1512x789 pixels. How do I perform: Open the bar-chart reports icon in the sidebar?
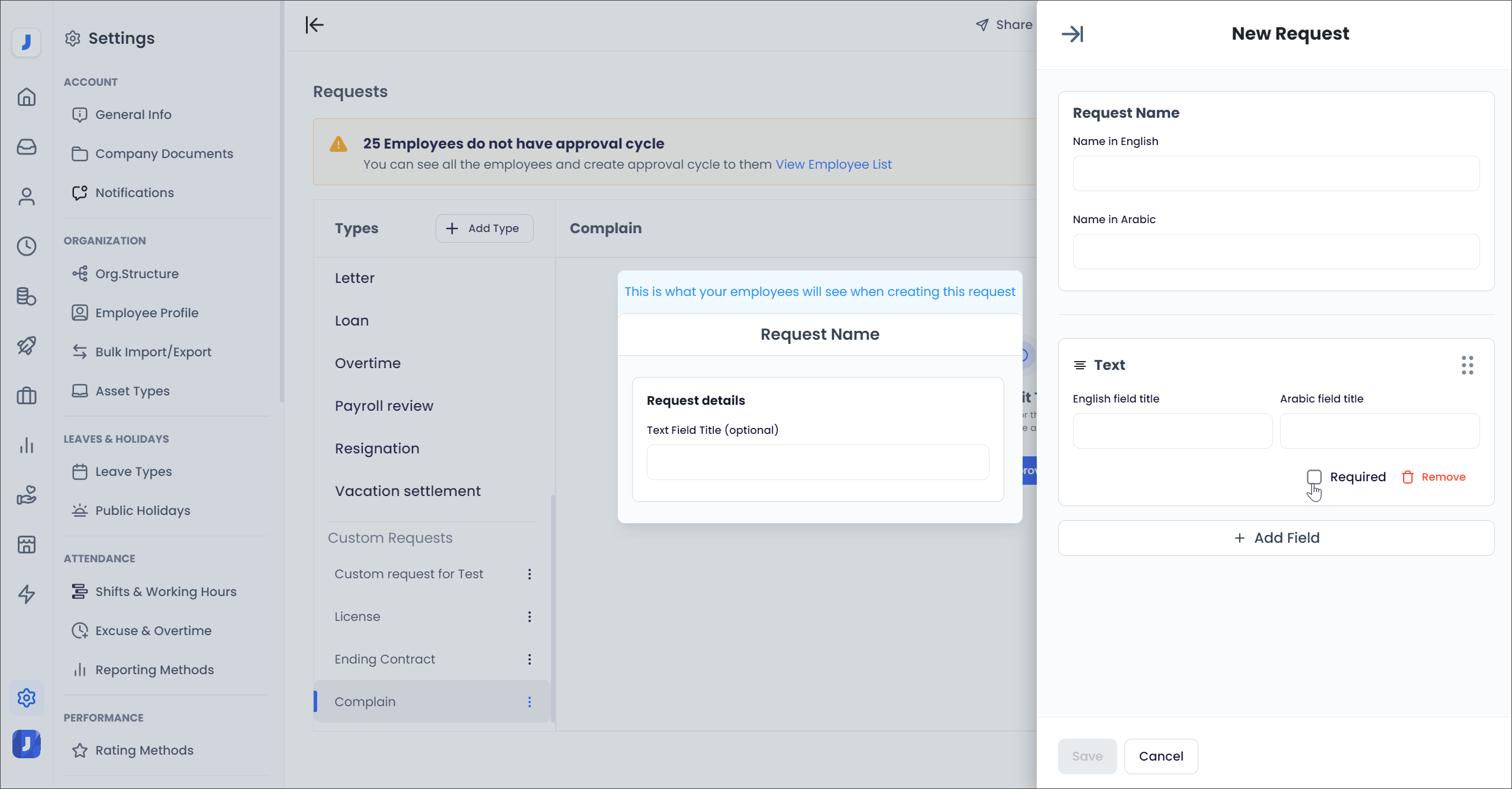click(27, 446)
